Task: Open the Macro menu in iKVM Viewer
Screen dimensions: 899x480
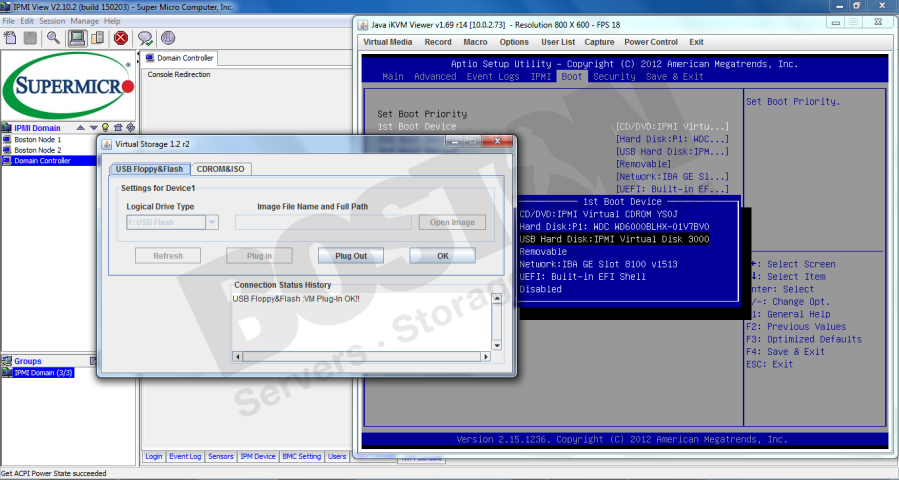Action: tap(475, 42)
